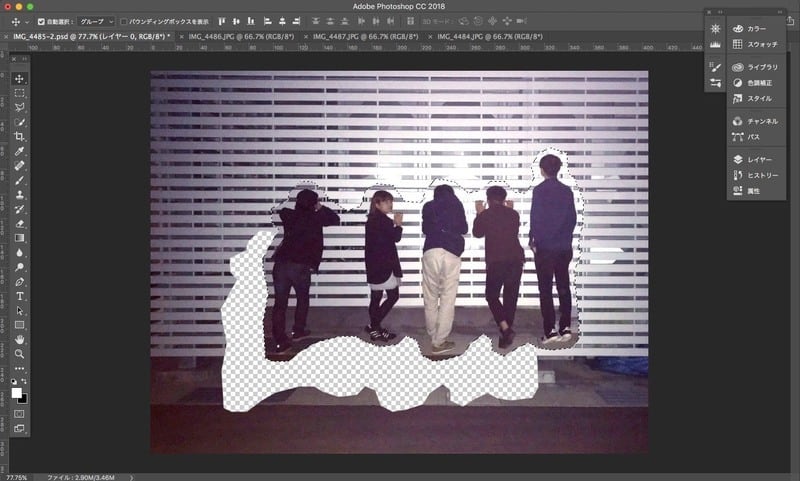Click the 77.75% zoom level field

[x=15, y=476]
